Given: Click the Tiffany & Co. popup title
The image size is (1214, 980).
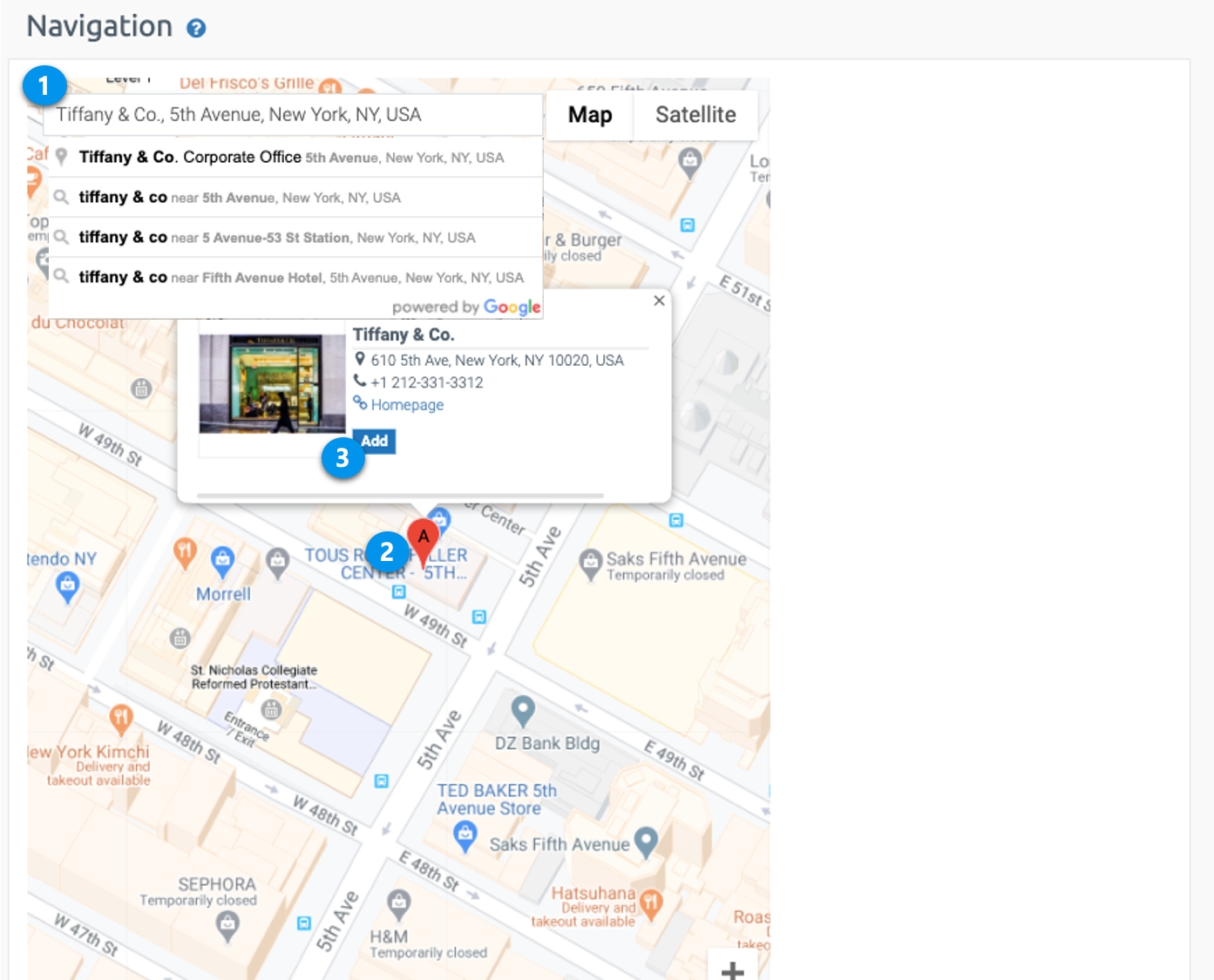Looking at the screenshot, I should pyautogui.click(x=404, y=335).
